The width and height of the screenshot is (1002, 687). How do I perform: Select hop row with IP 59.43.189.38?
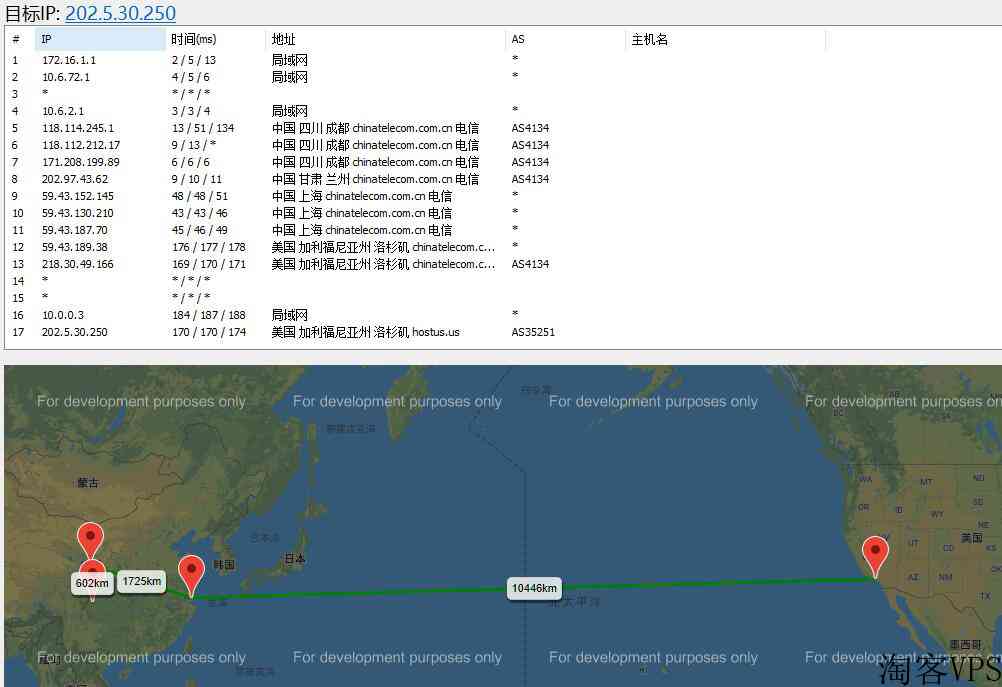(x=75, y=247)
